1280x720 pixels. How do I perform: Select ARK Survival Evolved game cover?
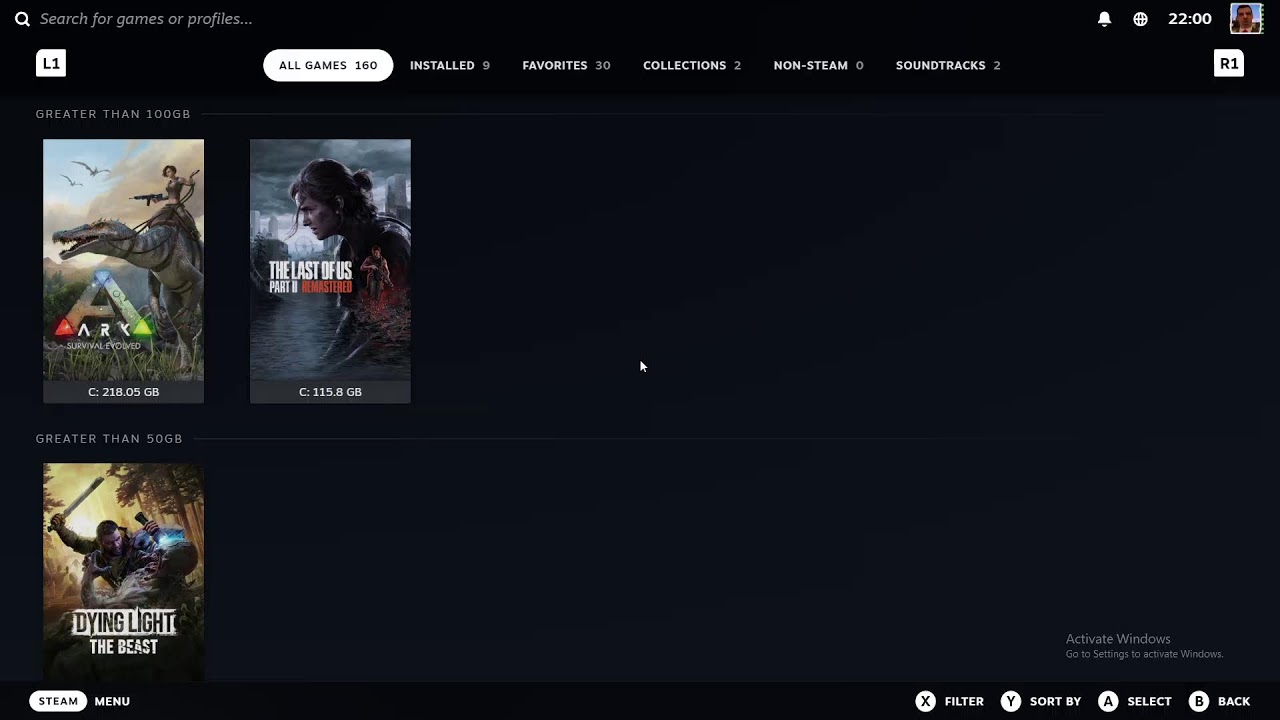(123, 260)
